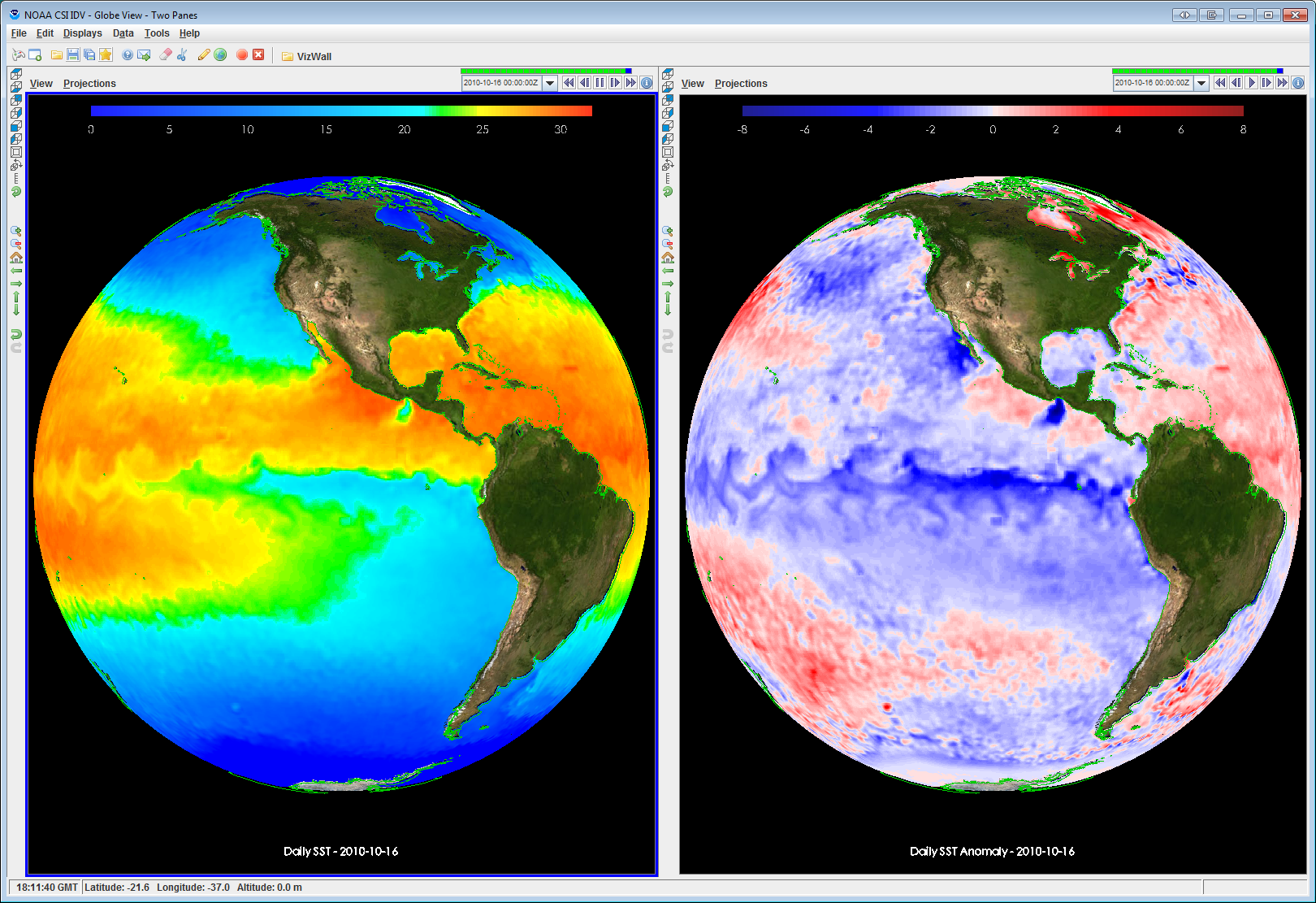Click the pink eraser icon to remove displays
1316x903 pixels.
[166, 54]
